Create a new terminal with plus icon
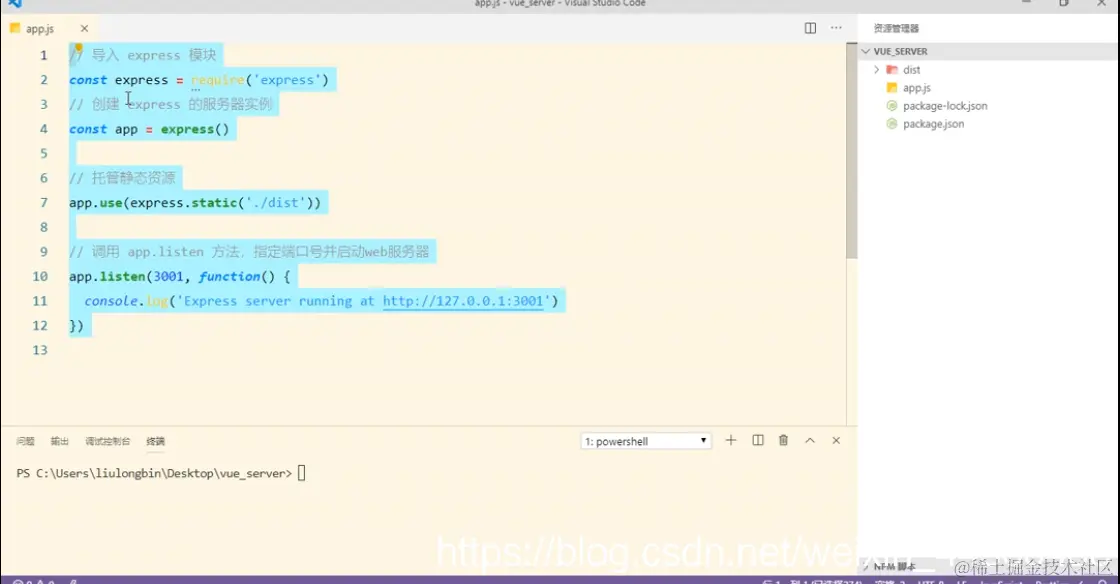Screen dimensions: 1120x584 (731, 440)
